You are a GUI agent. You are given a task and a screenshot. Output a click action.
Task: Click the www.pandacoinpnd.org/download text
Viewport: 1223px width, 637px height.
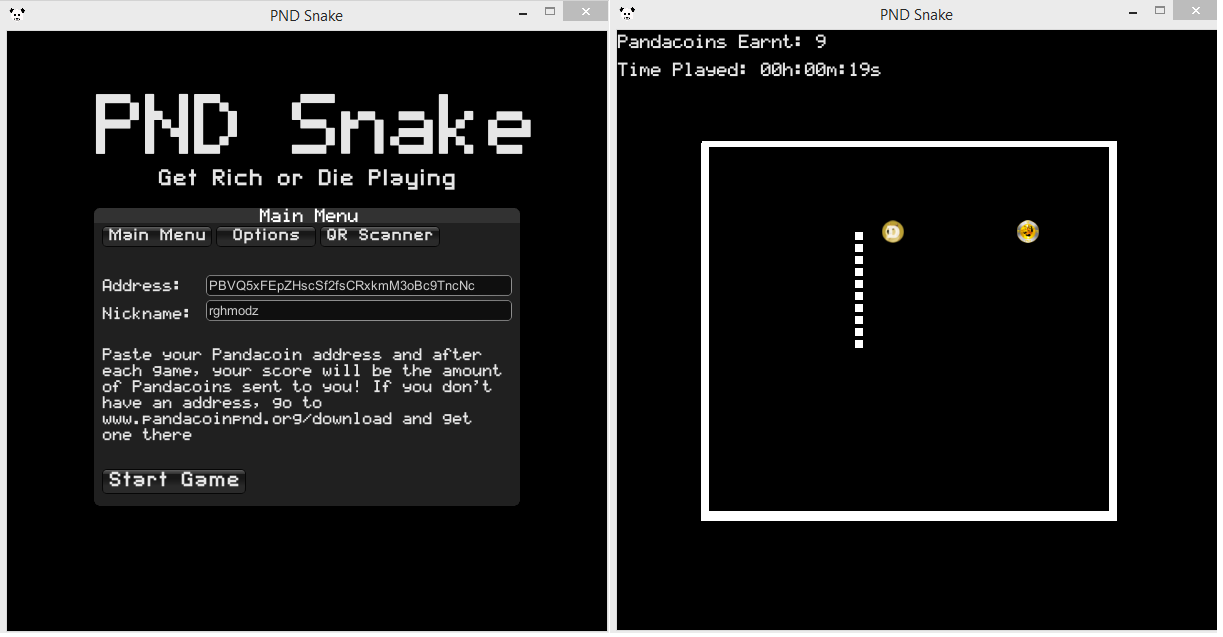tap(247, 419)
